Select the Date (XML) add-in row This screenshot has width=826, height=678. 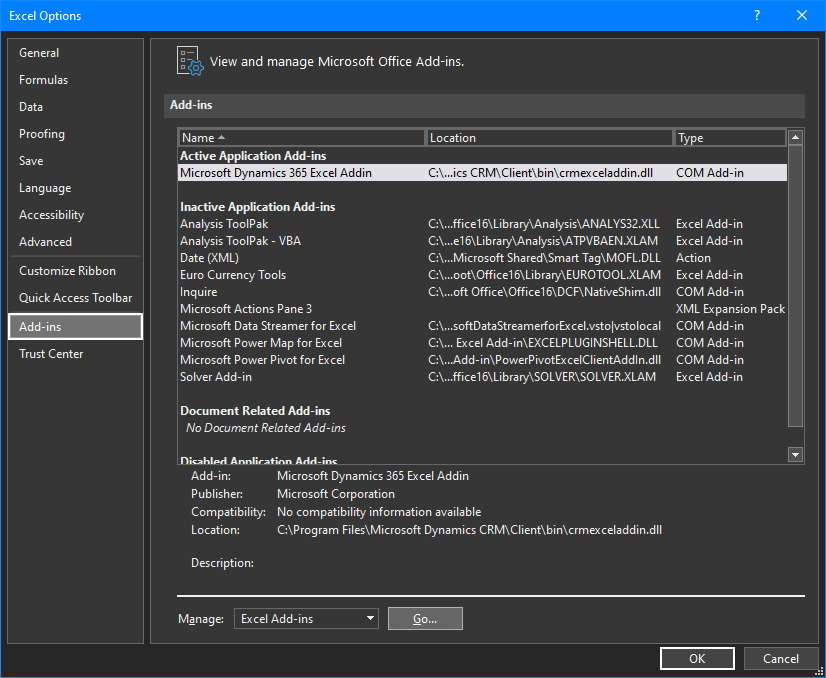483,258
